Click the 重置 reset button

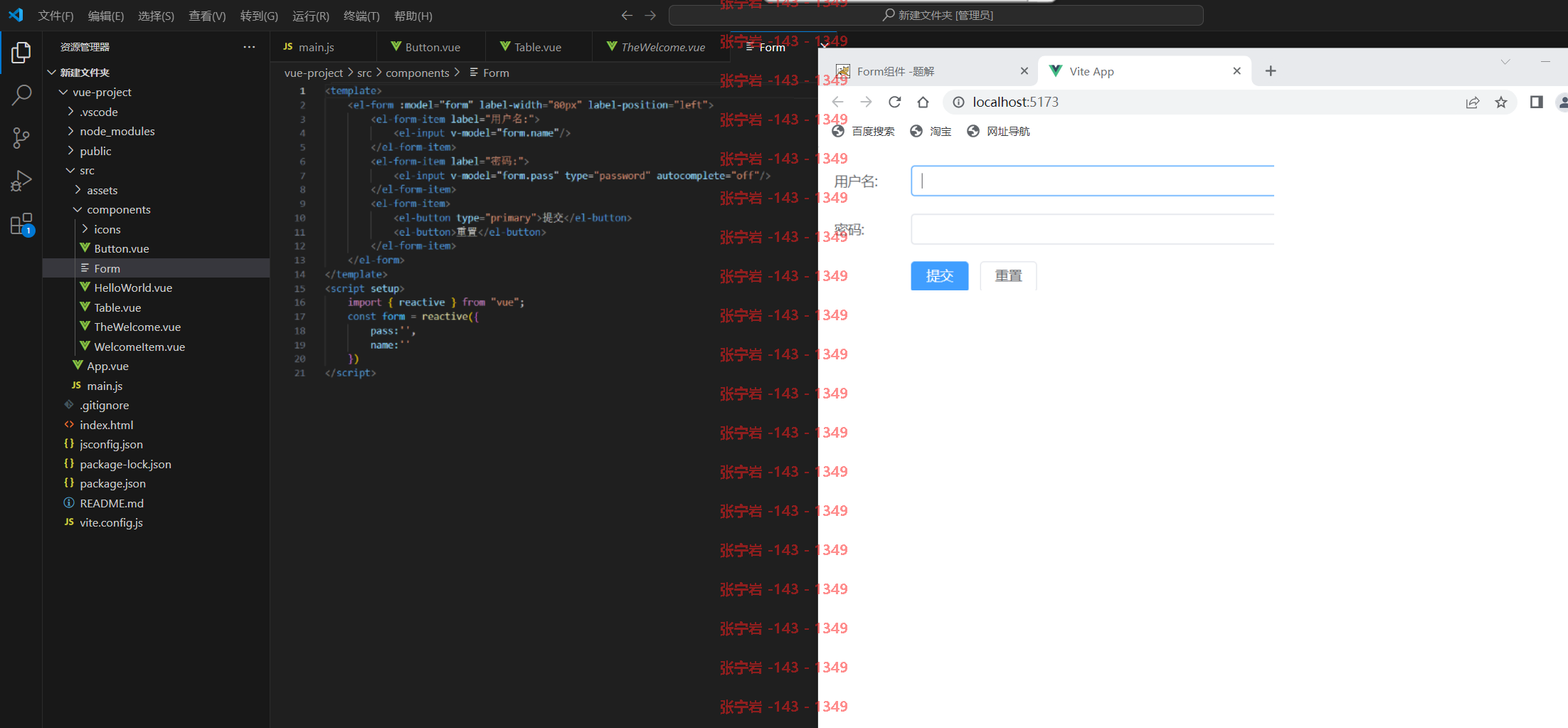(x=1008, y=276)
